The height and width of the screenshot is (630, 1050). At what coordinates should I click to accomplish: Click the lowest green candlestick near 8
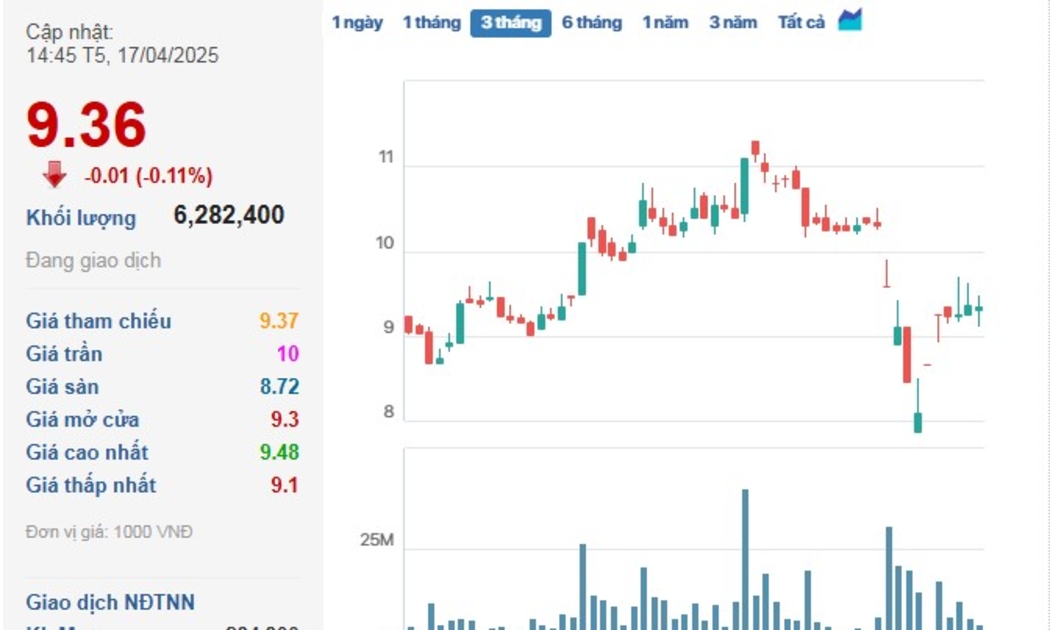click(917, 422)
